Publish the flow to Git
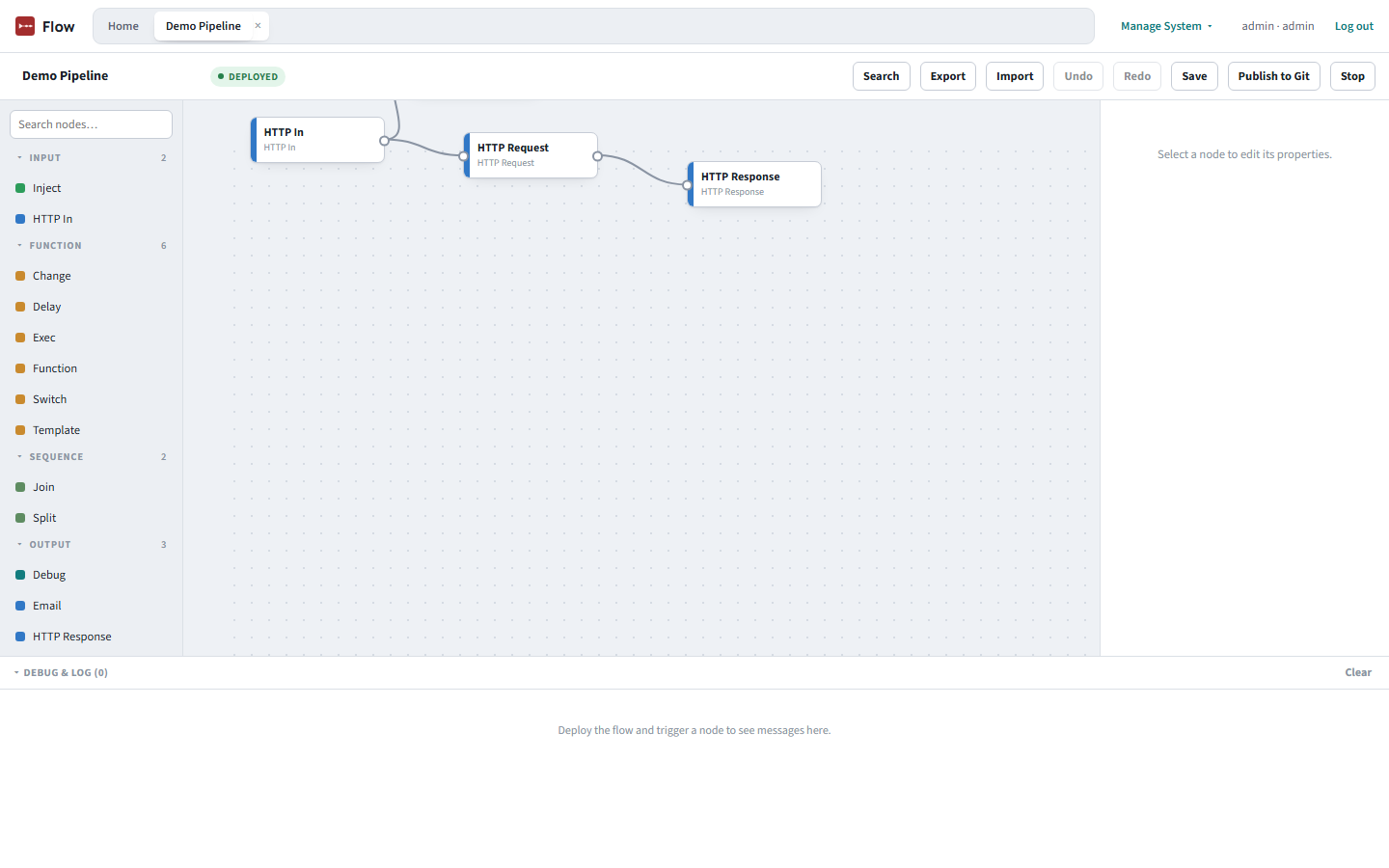1389x868 pixels. point(1274,76)
